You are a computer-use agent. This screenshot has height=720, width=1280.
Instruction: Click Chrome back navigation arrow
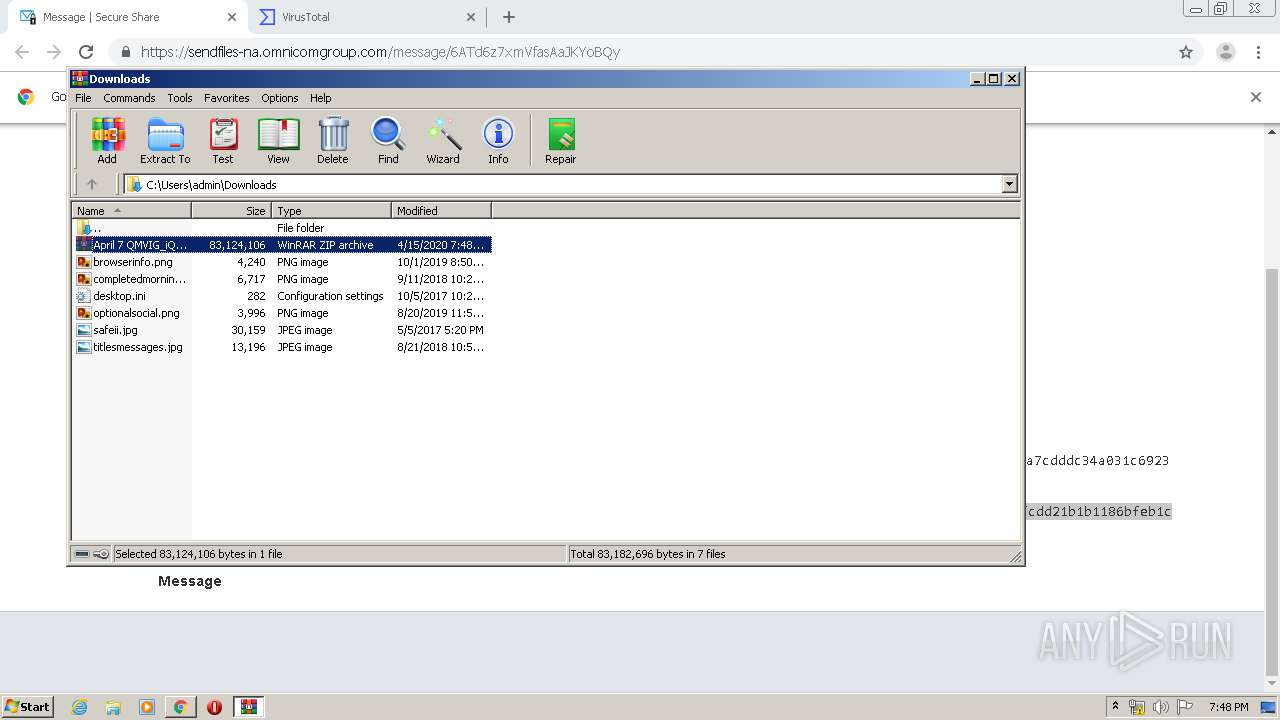22,52
